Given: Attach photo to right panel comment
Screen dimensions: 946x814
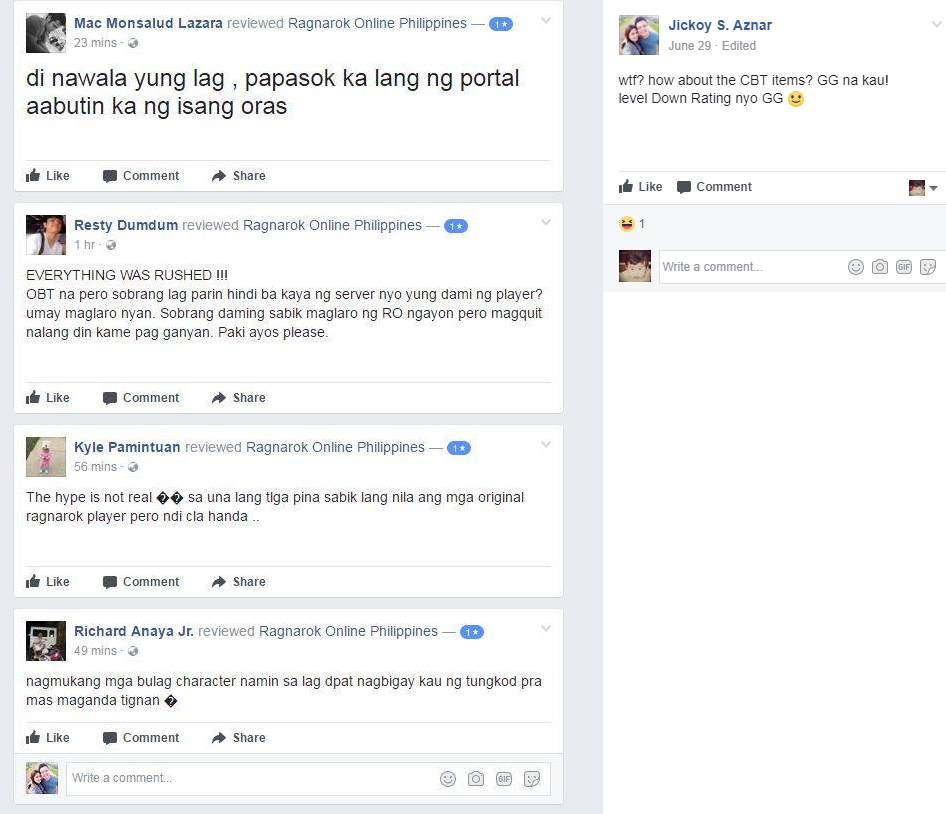Looking at the screenshot, I should pyautogui.click(x=880, y=267).
